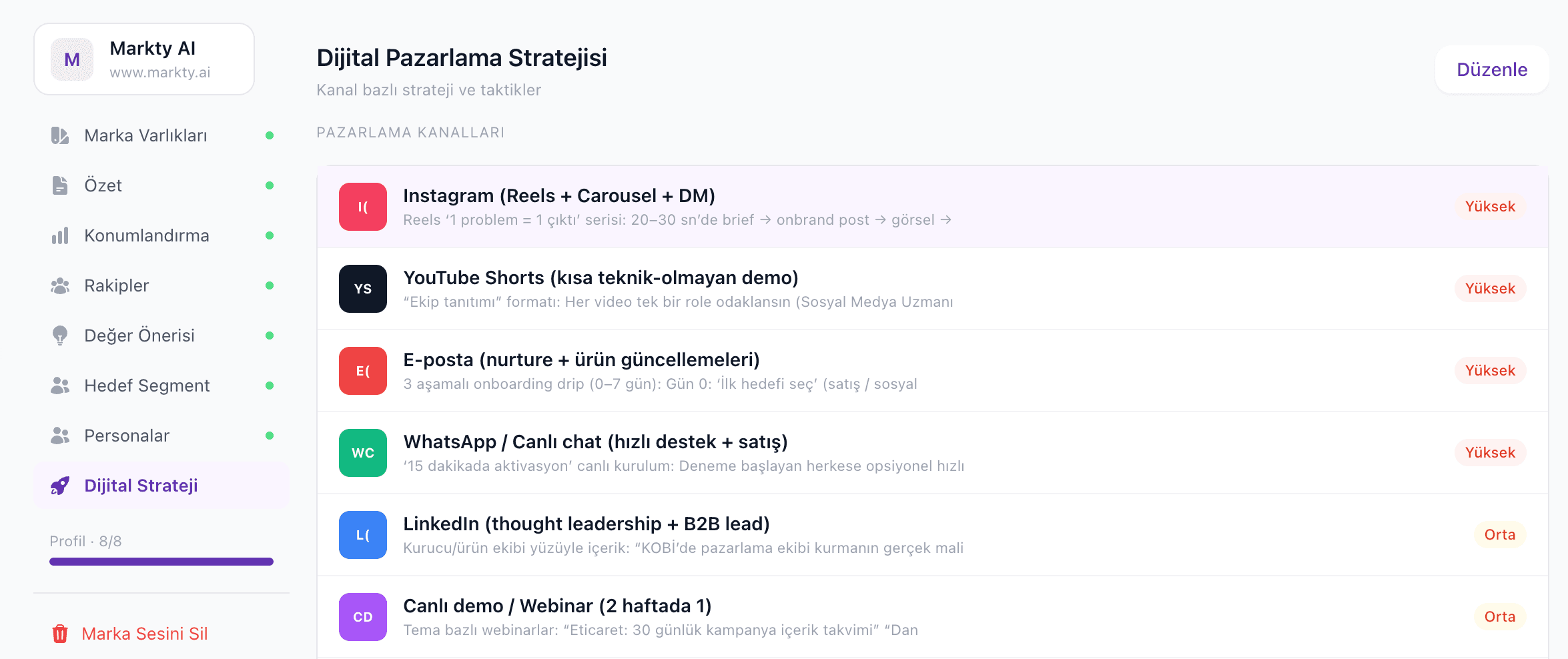Open the Instagram channel icon
Image resolution: width=1568 pixels, height=659 pixels.
coord(362,207)
